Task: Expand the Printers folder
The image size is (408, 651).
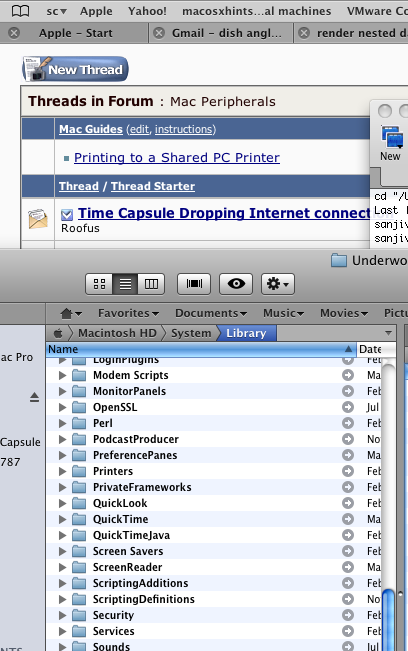Action: click(63, 471)
